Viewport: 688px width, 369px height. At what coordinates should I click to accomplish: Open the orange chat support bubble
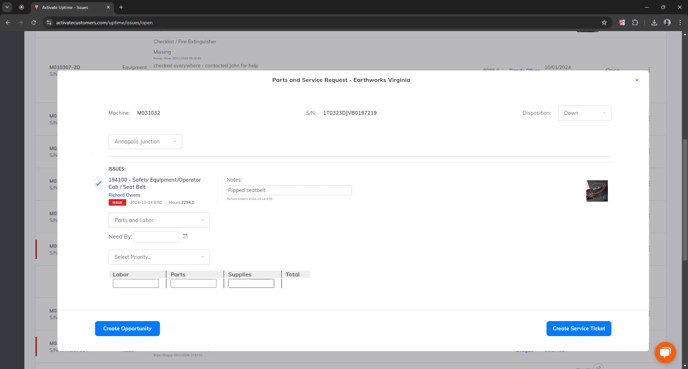[665, 352]
